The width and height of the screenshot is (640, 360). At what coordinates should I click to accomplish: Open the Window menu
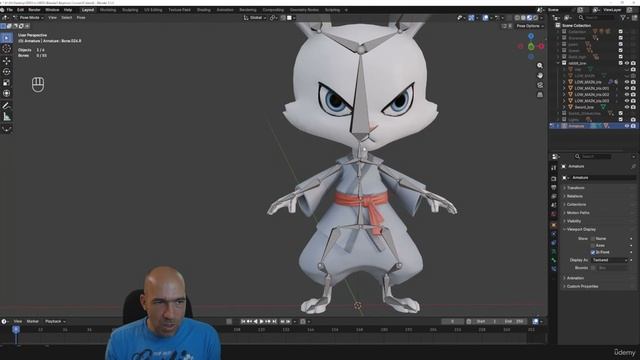[x=52, y=10]
